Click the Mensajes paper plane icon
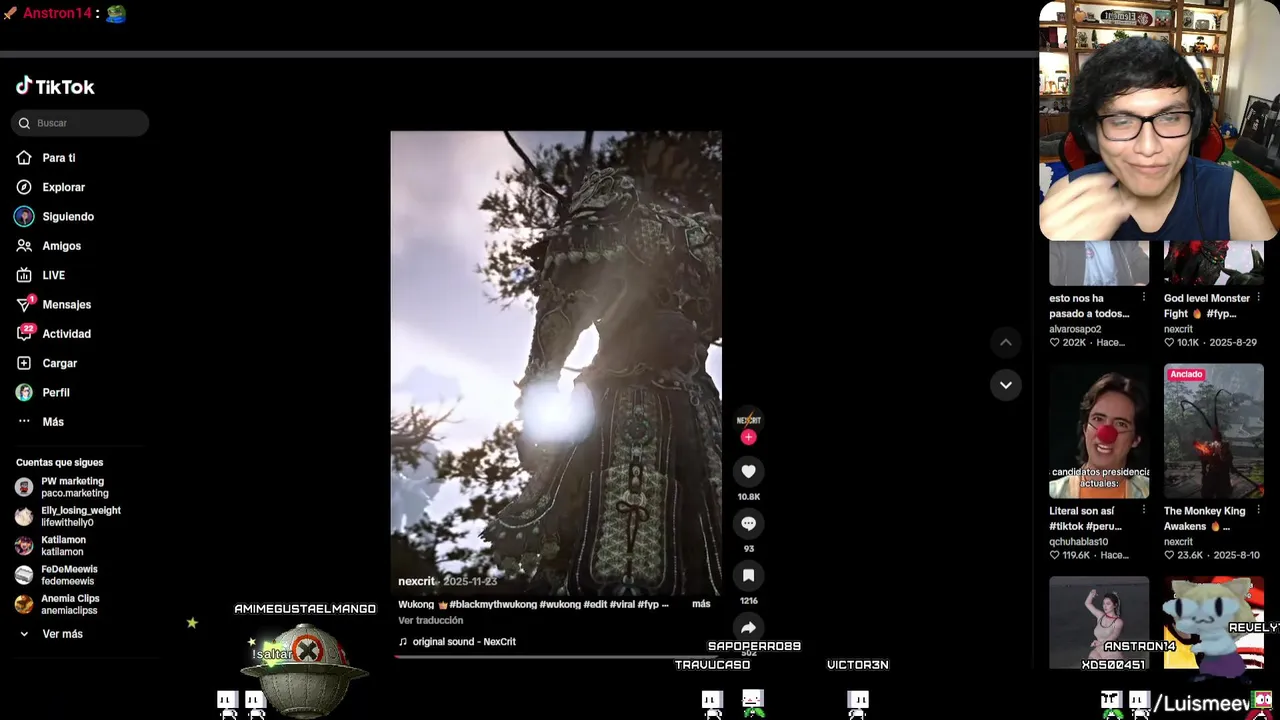The height and width of the screenshot is (720, 1280). pos(24,304)
